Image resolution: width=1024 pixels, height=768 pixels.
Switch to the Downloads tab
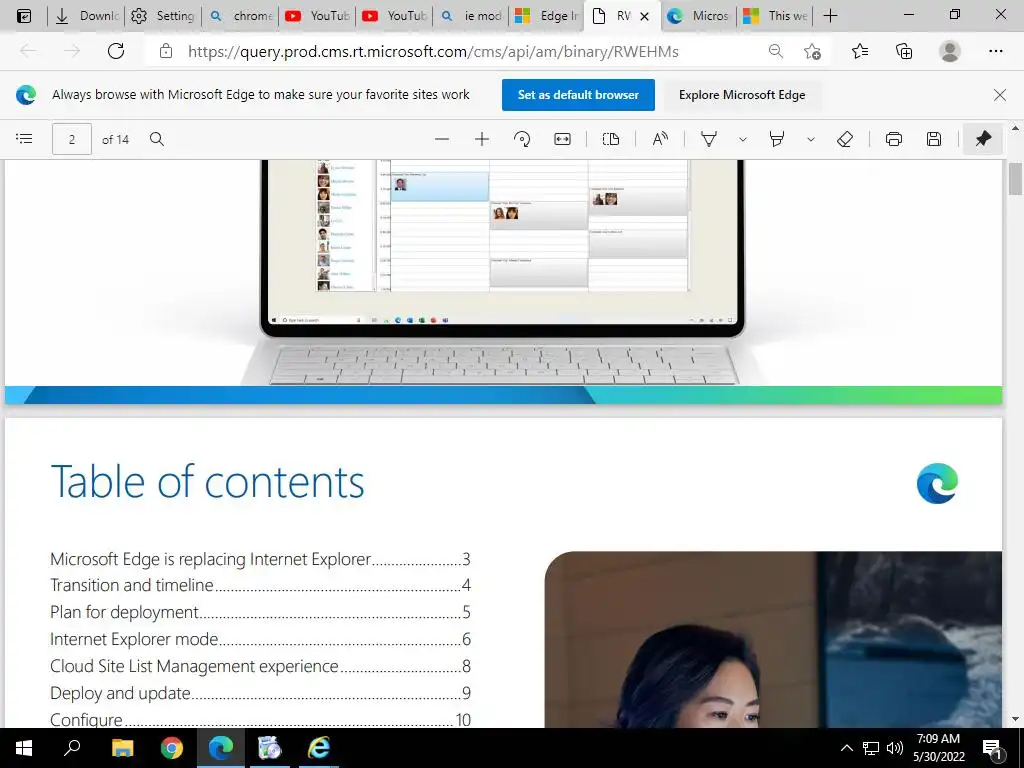coord(87,16)
